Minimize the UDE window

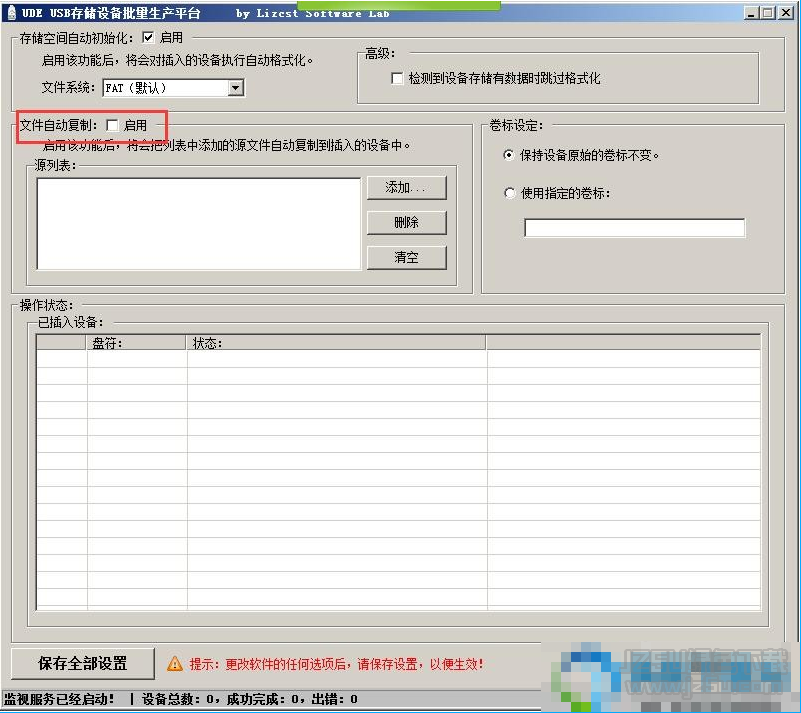(x=751, y=13)
